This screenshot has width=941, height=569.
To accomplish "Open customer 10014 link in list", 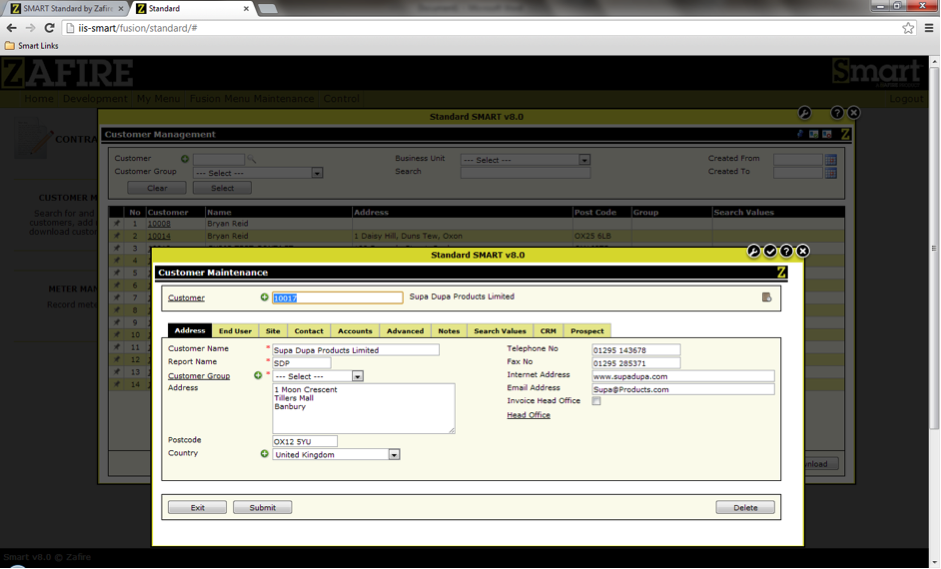I will point(159,236).
